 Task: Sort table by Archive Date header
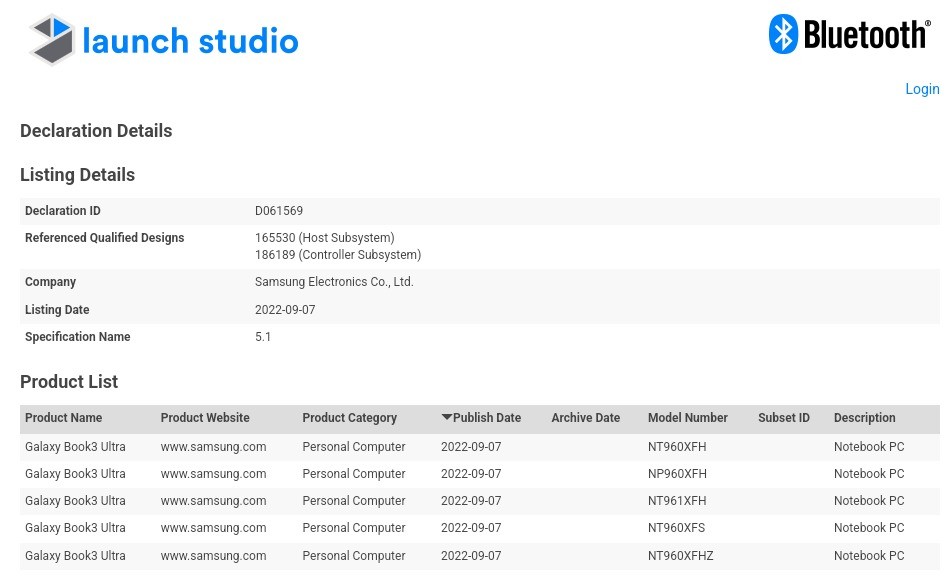pos(585,418)
